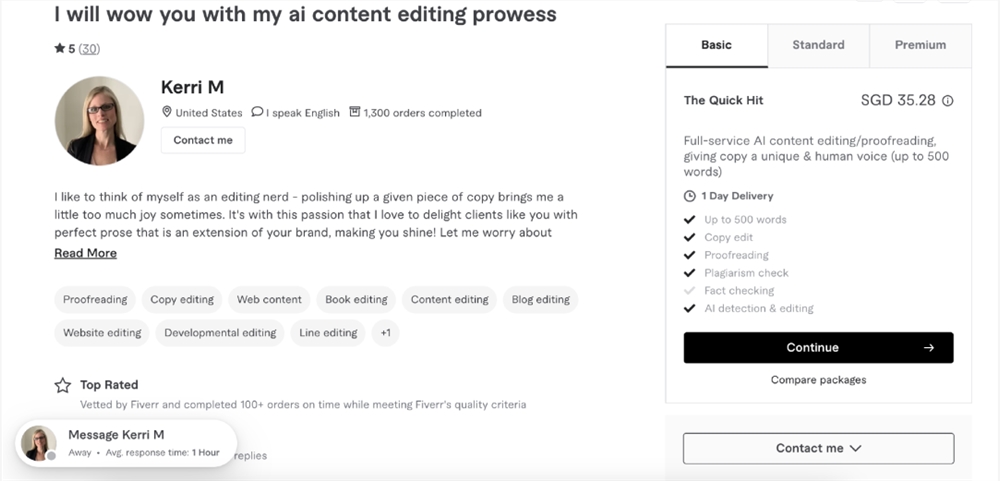This screenshot has height=481, width=1000.
Task: Click the Contact me button under Kerri M
Action: (203, 140)
